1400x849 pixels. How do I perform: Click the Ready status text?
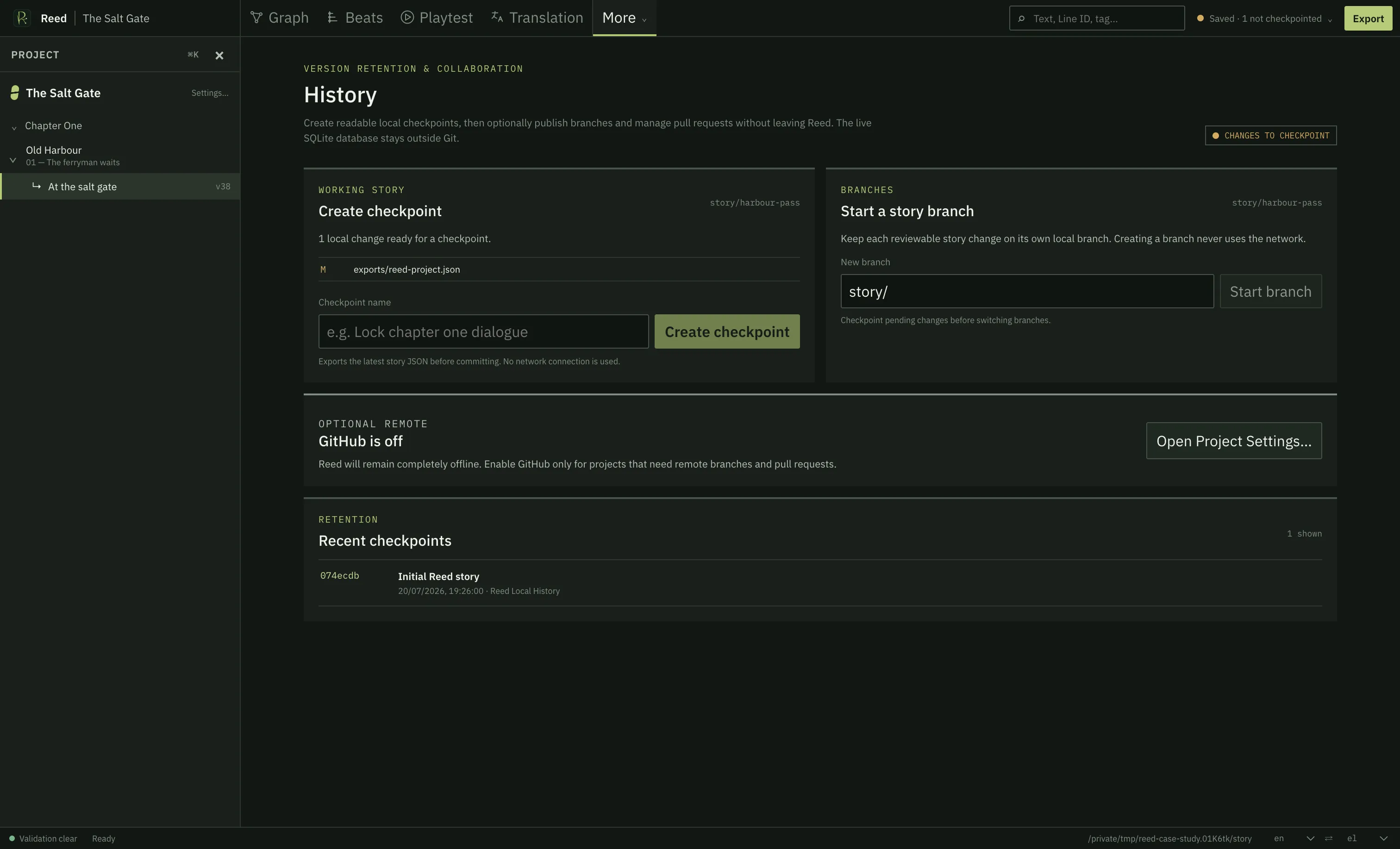coord(103,838)
